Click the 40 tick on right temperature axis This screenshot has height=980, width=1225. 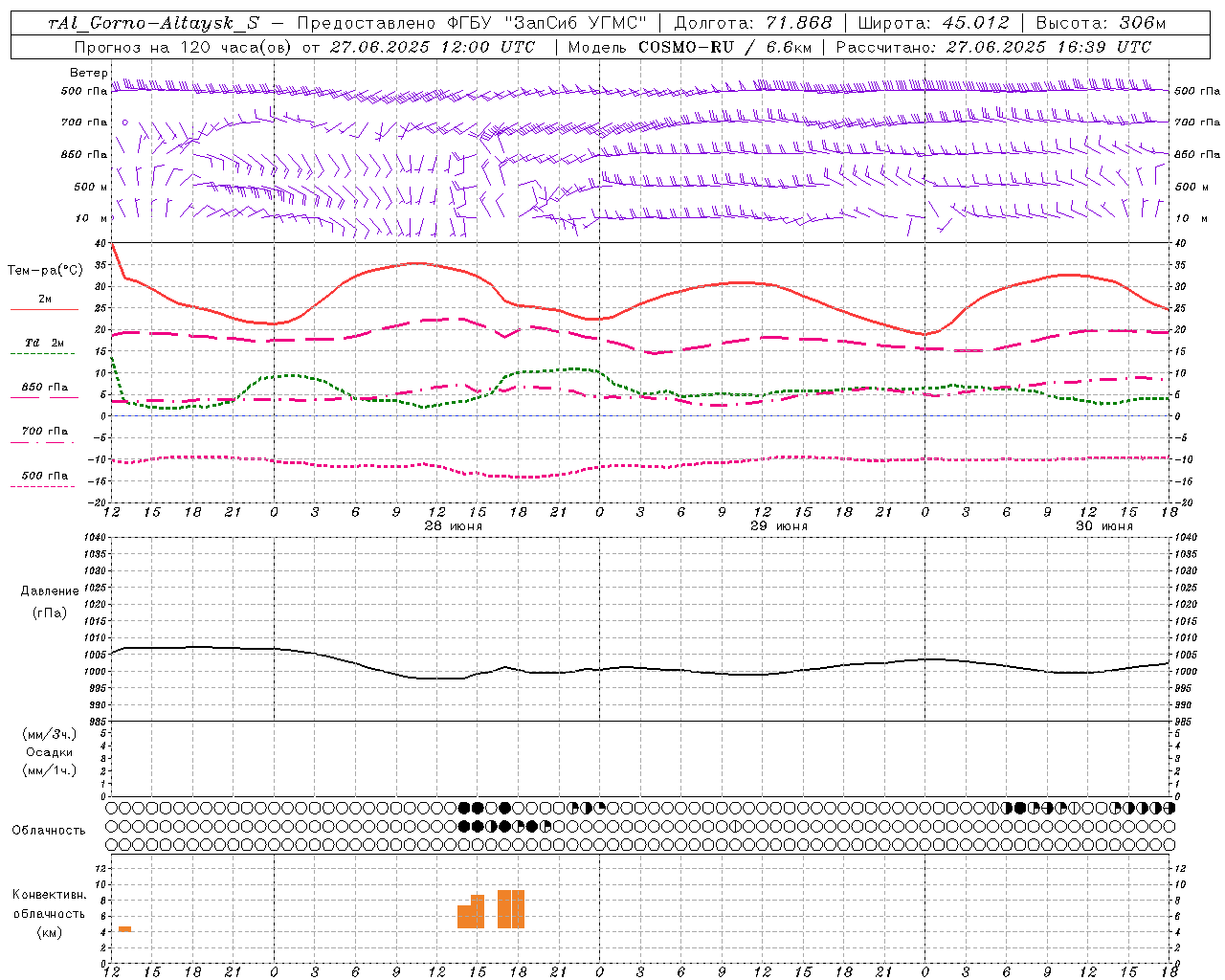(x=1181, y=243)
